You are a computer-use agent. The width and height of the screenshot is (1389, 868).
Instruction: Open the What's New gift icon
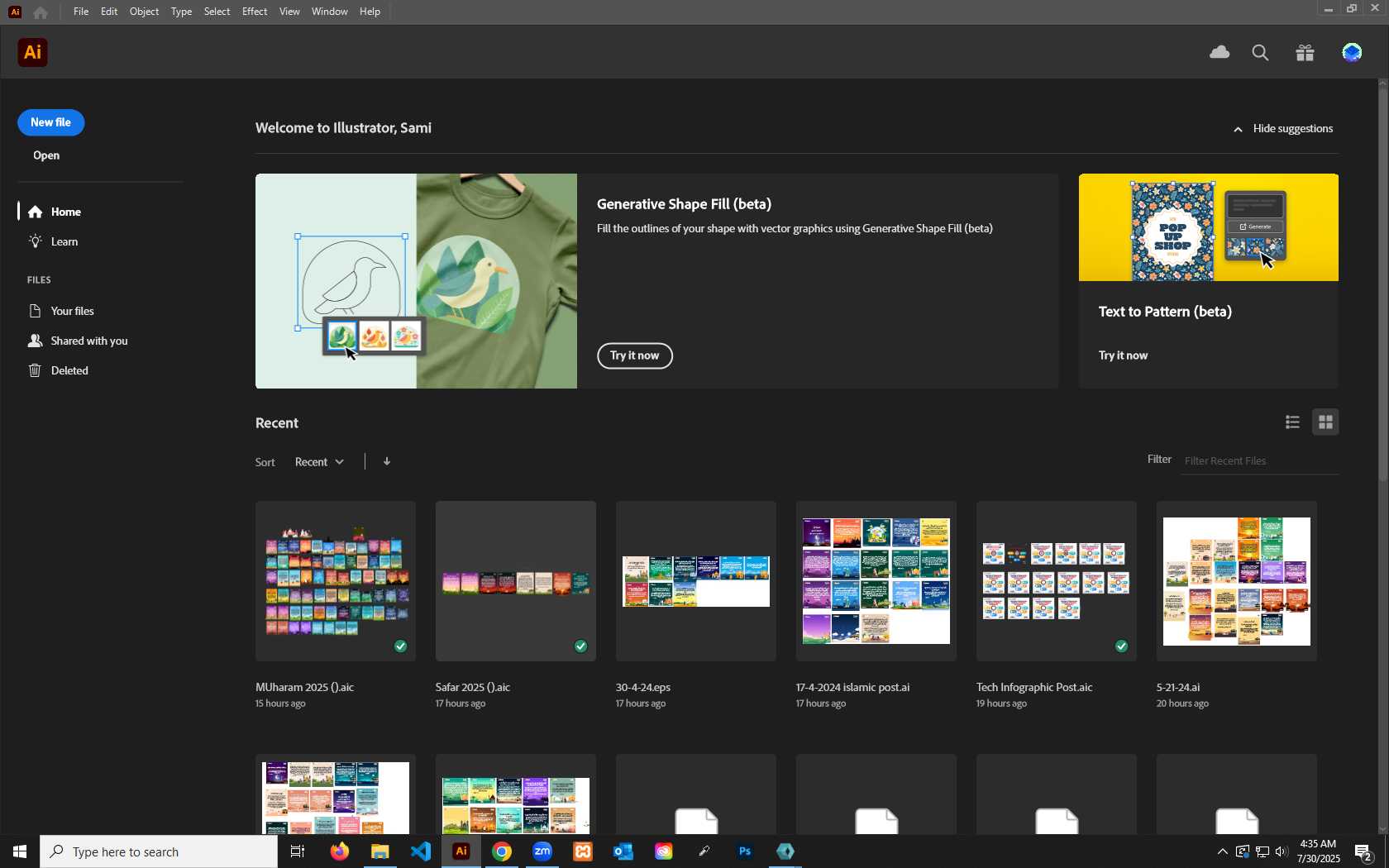1305,53
